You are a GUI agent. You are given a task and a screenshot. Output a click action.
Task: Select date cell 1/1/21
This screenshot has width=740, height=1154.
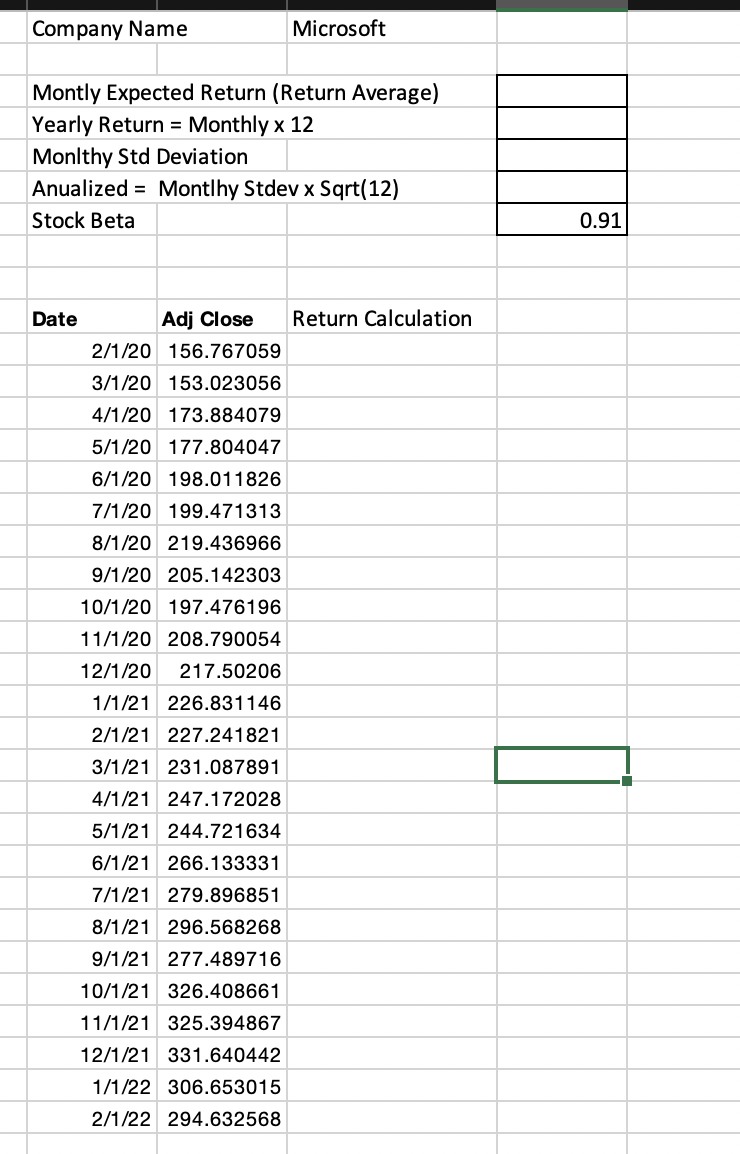click(x=92, y=703)
